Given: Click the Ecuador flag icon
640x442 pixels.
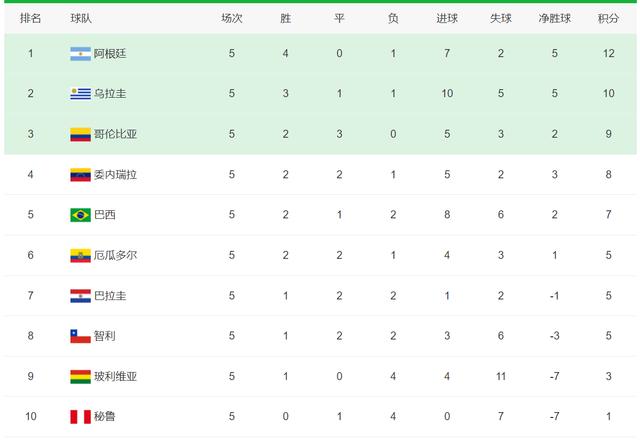Looking at the screenshot, I should [81, 255].
